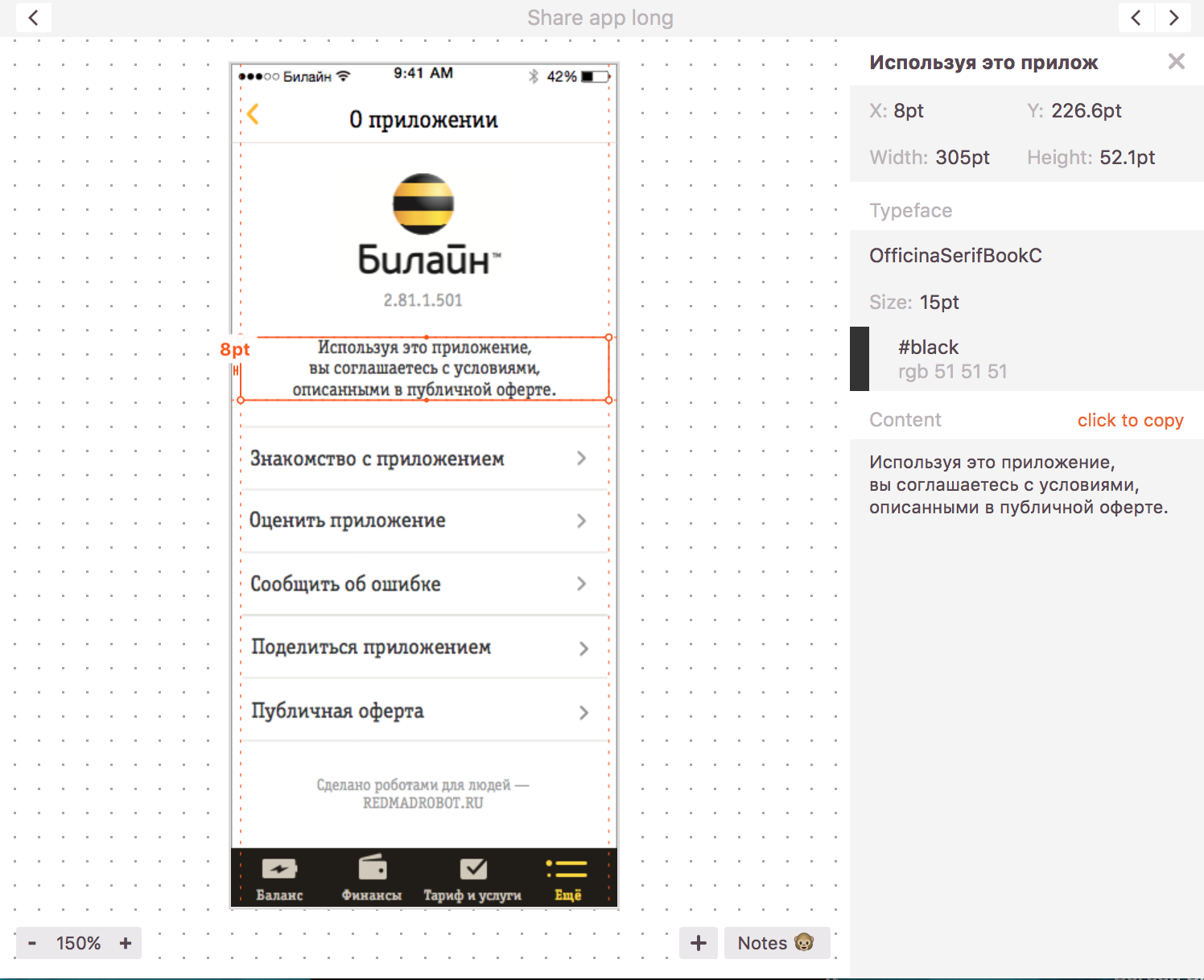Click the Share app long title
The height and width of the screenshot is (980, 1204).
(x=600, y=18)
